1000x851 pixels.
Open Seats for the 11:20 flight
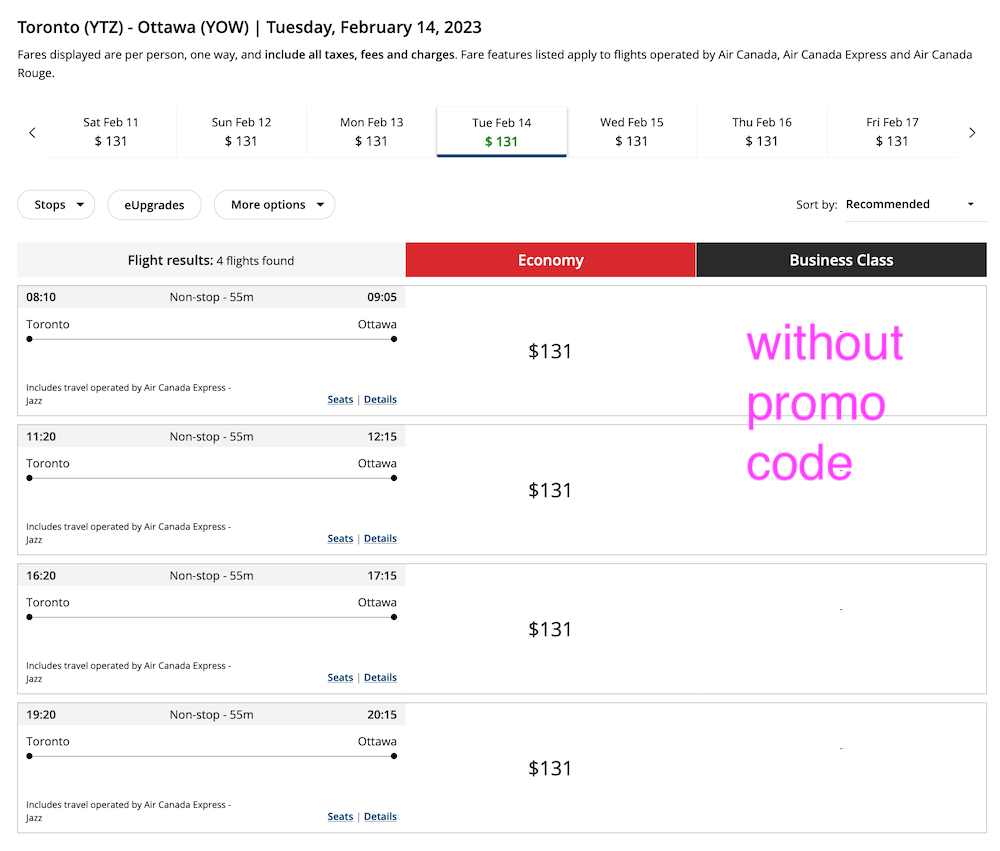[340, 538]
